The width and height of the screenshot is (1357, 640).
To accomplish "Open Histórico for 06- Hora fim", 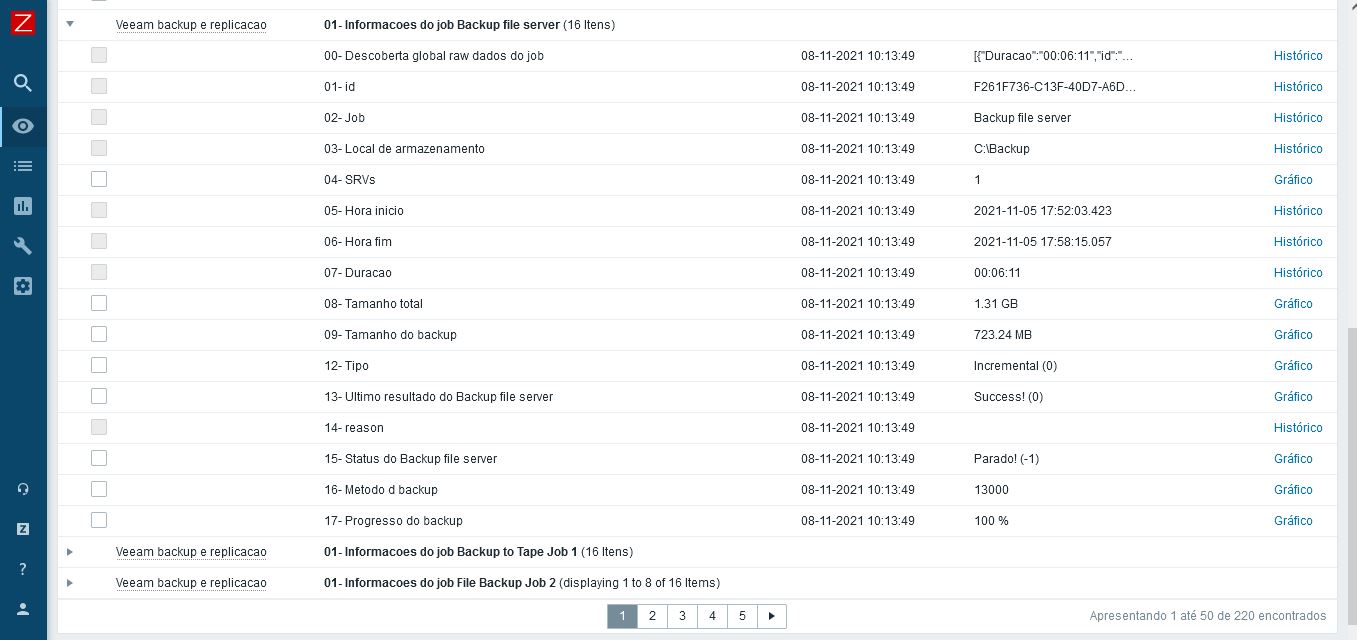I will [1298, 242].
